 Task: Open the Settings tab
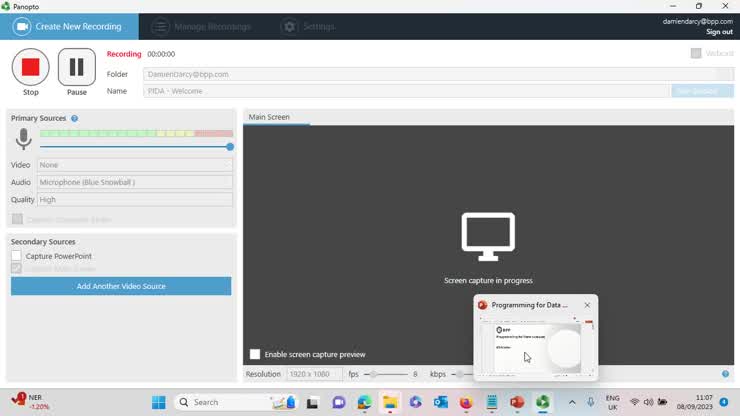308,26
